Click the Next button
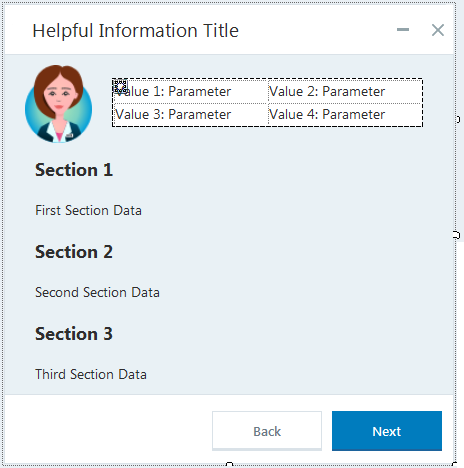The image size is (464, 468). pyautogui.click(x=387, y=431)
